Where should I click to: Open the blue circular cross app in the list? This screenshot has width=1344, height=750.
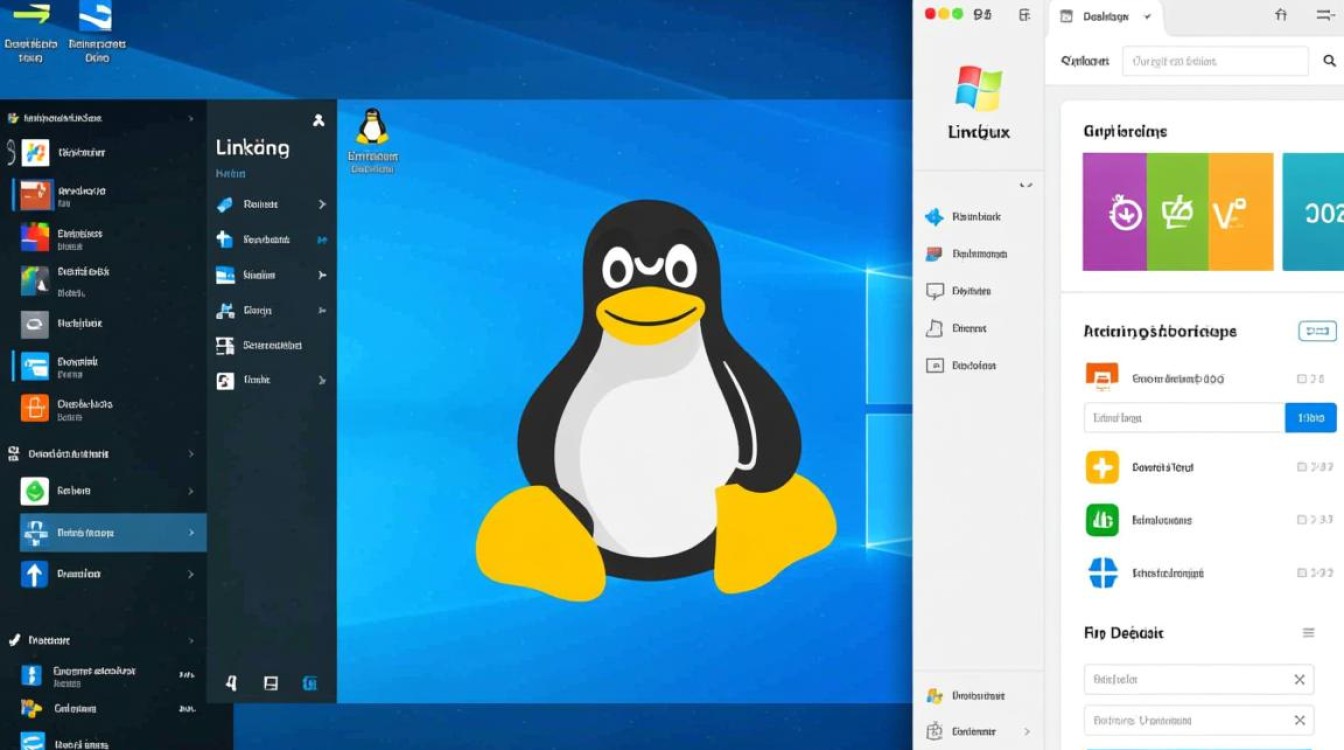pos(1102,573)
